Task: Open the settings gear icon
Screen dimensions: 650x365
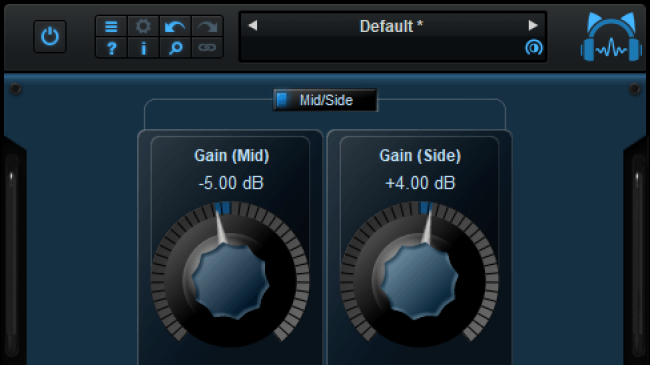Action: click(143, 27)
